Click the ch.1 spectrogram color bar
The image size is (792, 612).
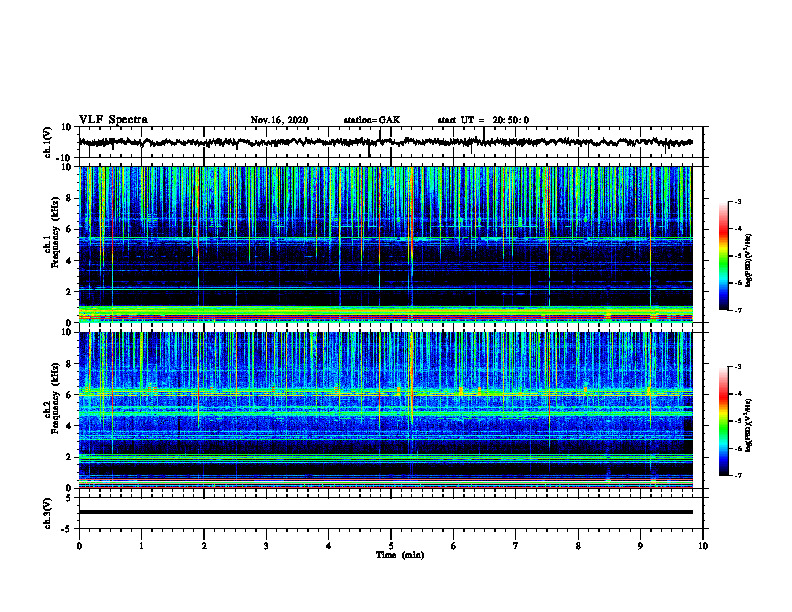[723, 255]
